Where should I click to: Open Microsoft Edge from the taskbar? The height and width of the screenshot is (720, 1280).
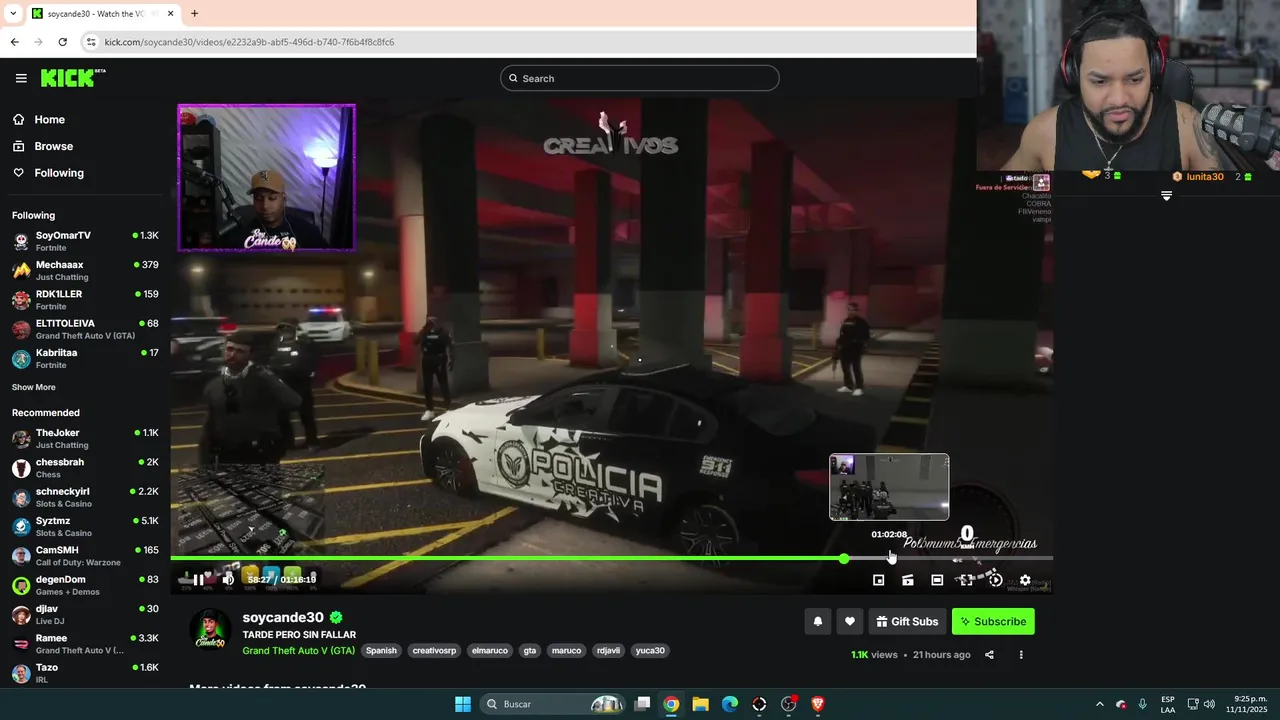(x=730, y=704)
